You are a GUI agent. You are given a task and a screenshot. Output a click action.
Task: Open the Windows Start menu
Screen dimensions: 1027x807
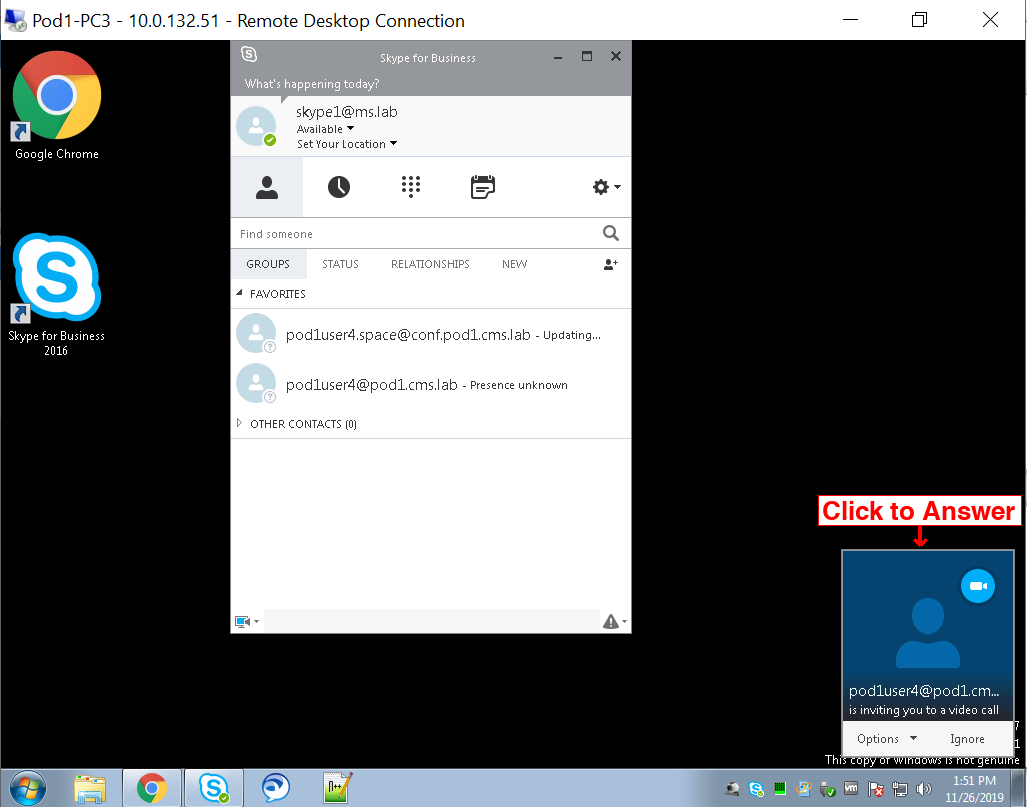click(27, 788)
